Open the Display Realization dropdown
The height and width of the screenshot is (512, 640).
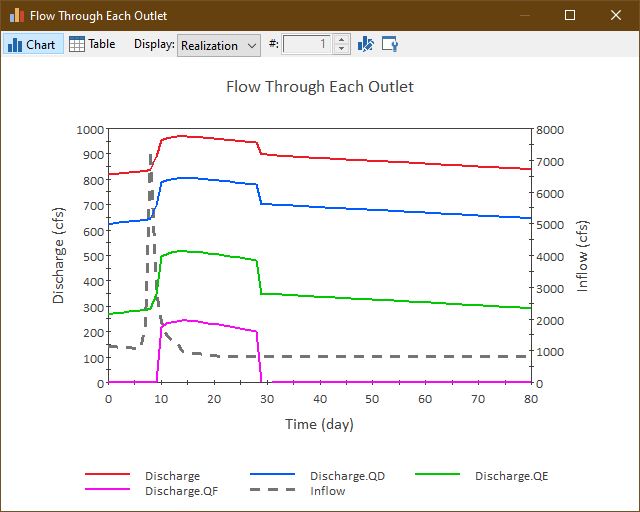click(219, 45)
